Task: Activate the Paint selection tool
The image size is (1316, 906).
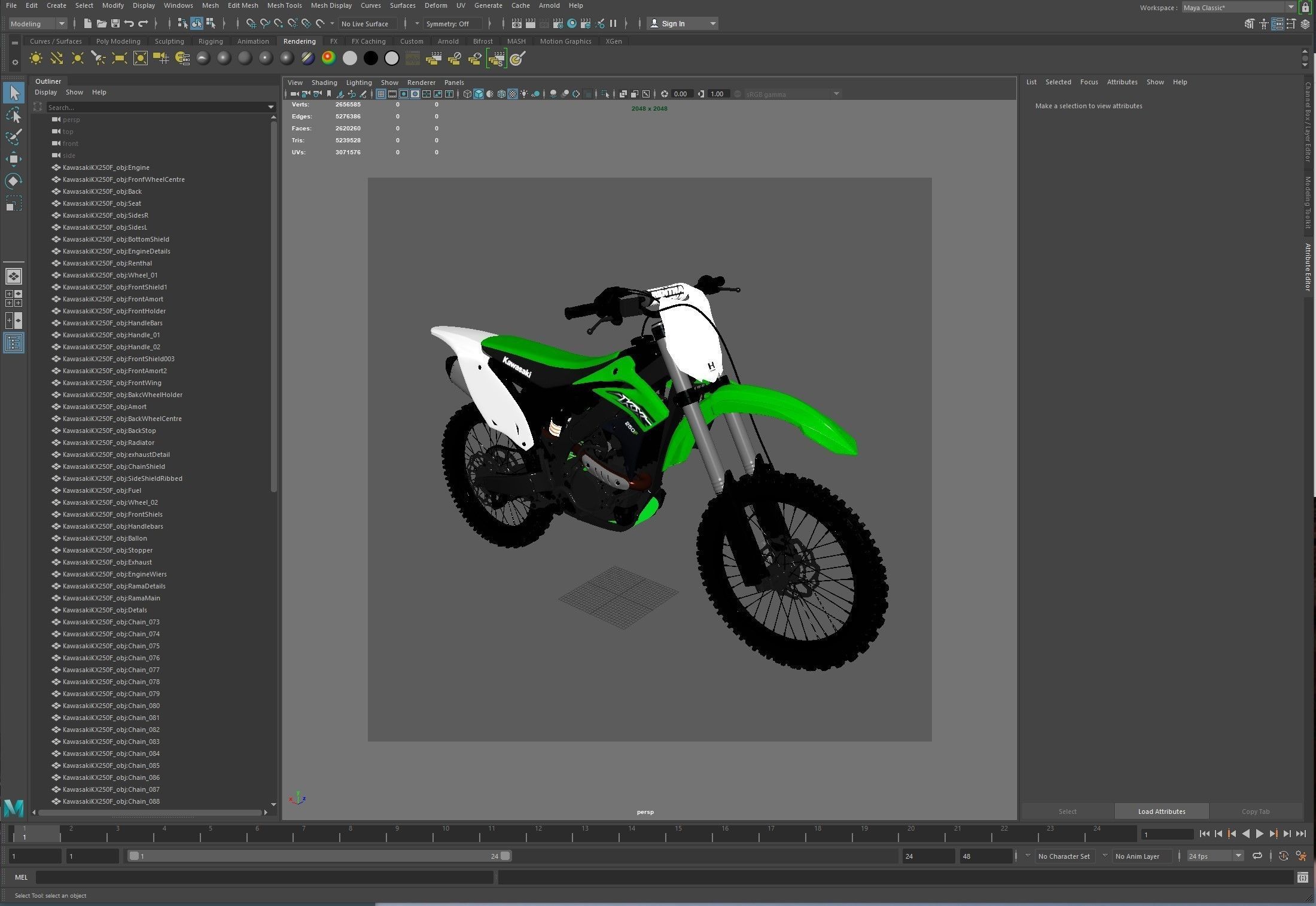Action: click(14, 136)
